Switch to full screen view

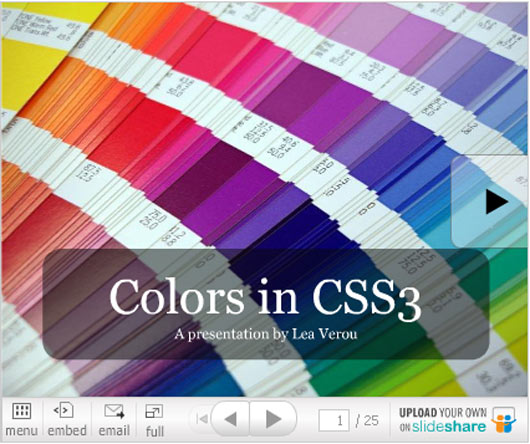[154, 411]
